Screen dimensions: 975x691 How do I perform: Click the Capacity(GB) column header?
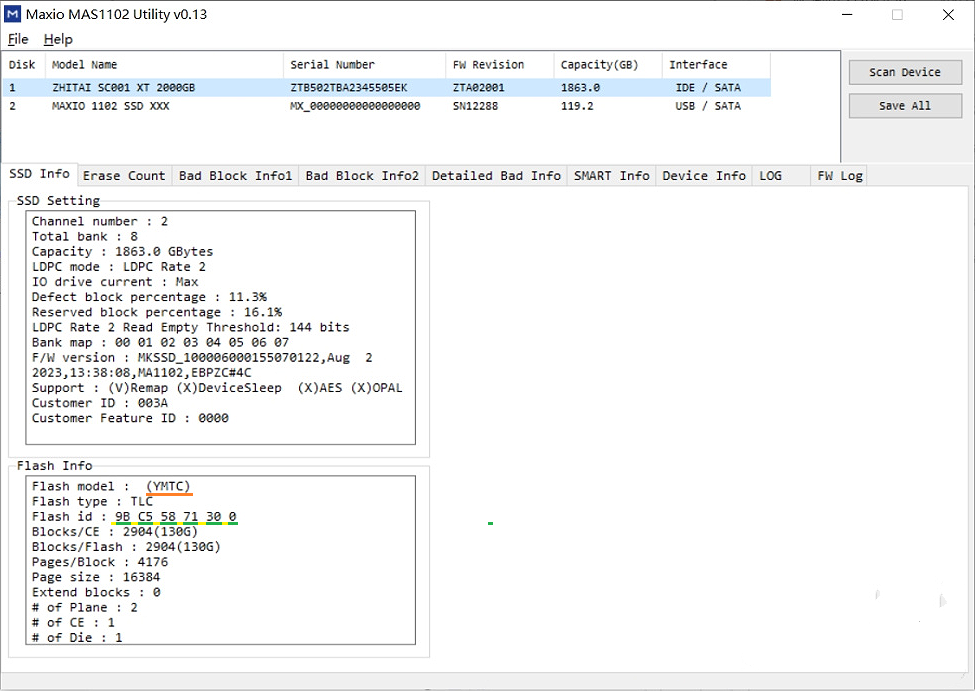[x=608, y=65]
